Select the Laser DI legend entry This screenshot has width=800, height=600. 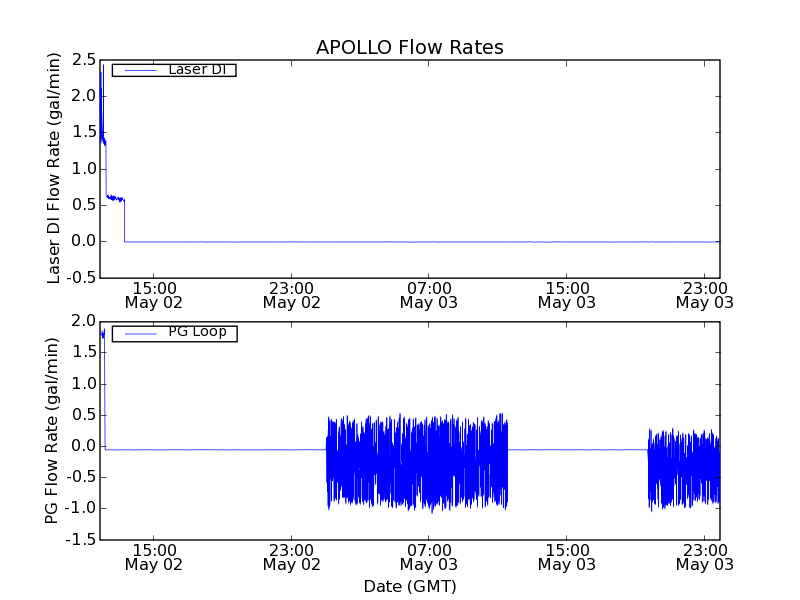(195, 70)
